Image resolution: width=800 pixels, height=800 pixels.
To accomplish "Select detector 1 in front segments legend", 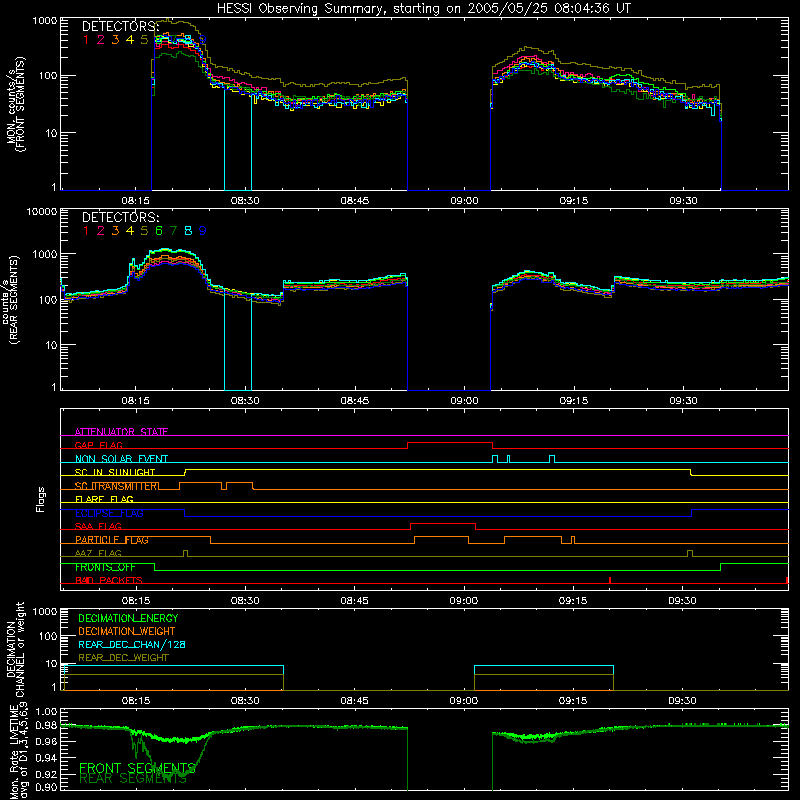I will 86,40.
